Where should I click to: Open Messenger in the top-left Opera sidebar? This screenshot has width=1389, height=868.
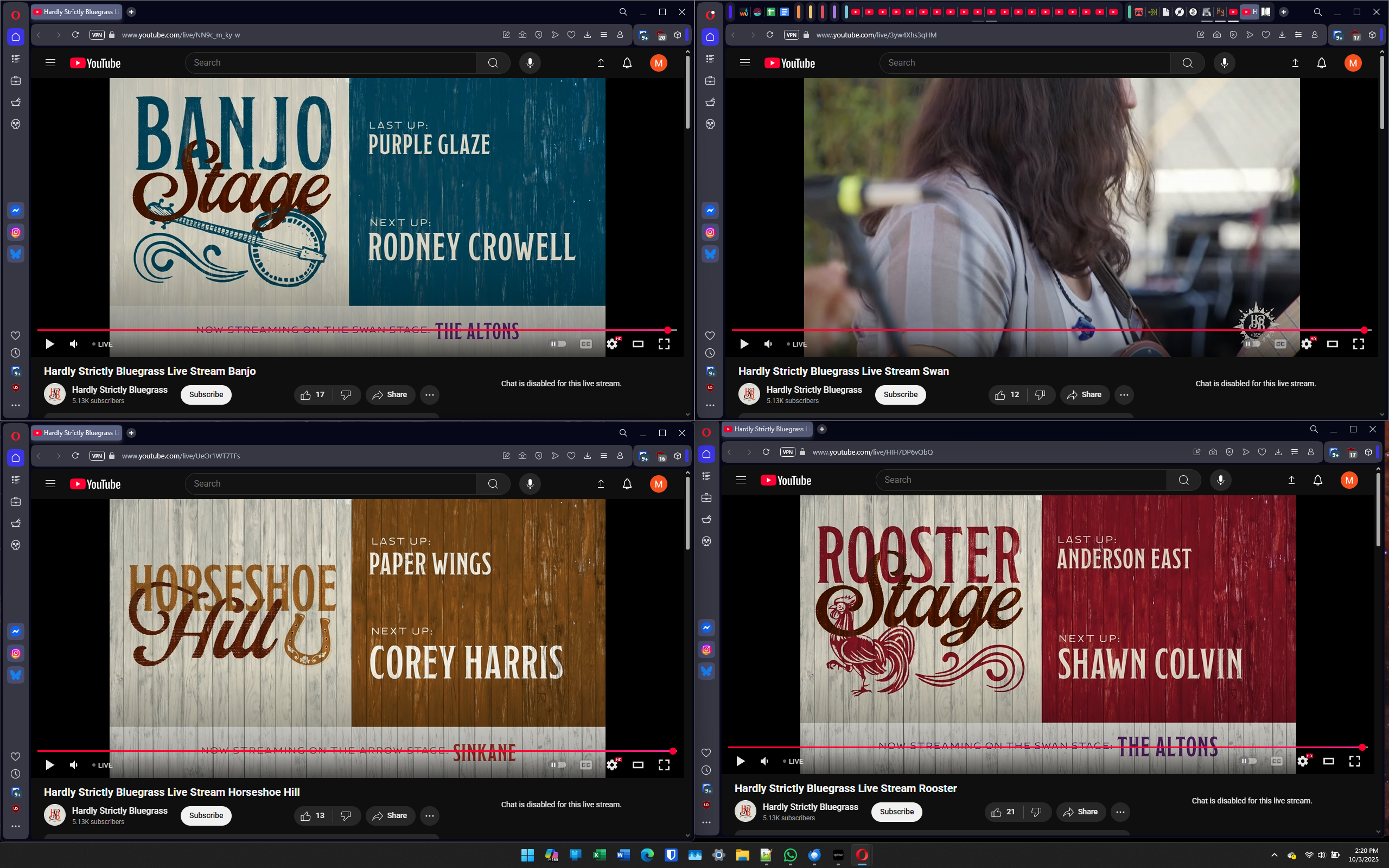tap(16, 210)
